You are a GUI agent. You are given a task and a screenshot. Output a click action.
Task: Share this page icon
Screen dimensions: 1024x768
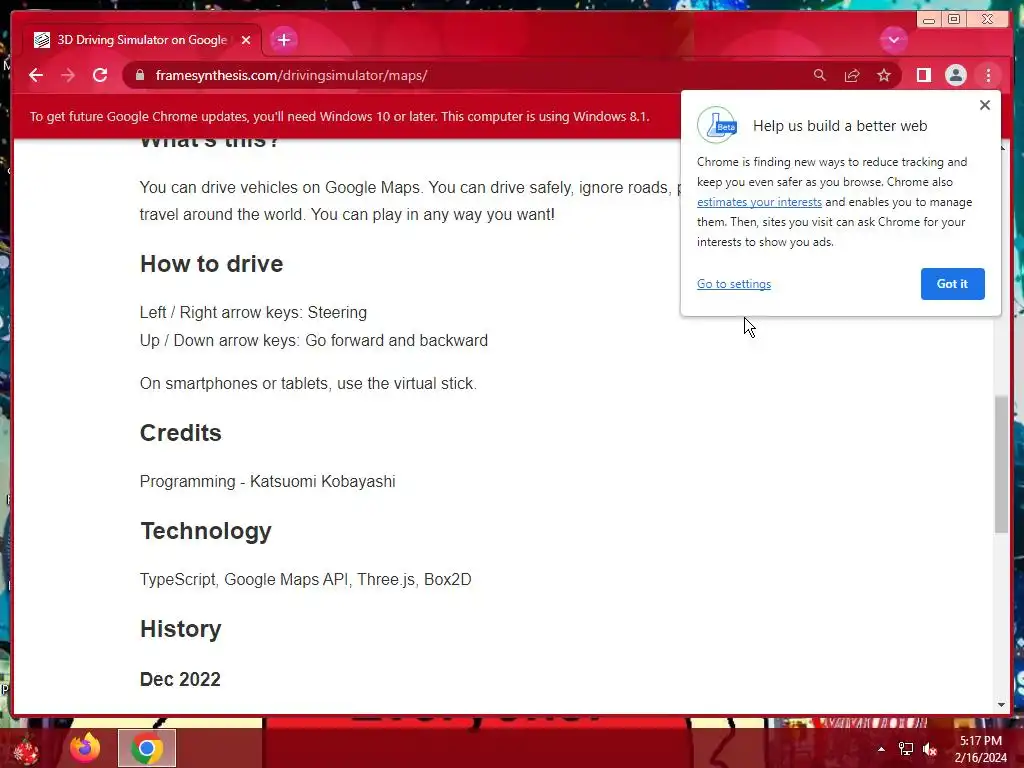tap(852, 75)
